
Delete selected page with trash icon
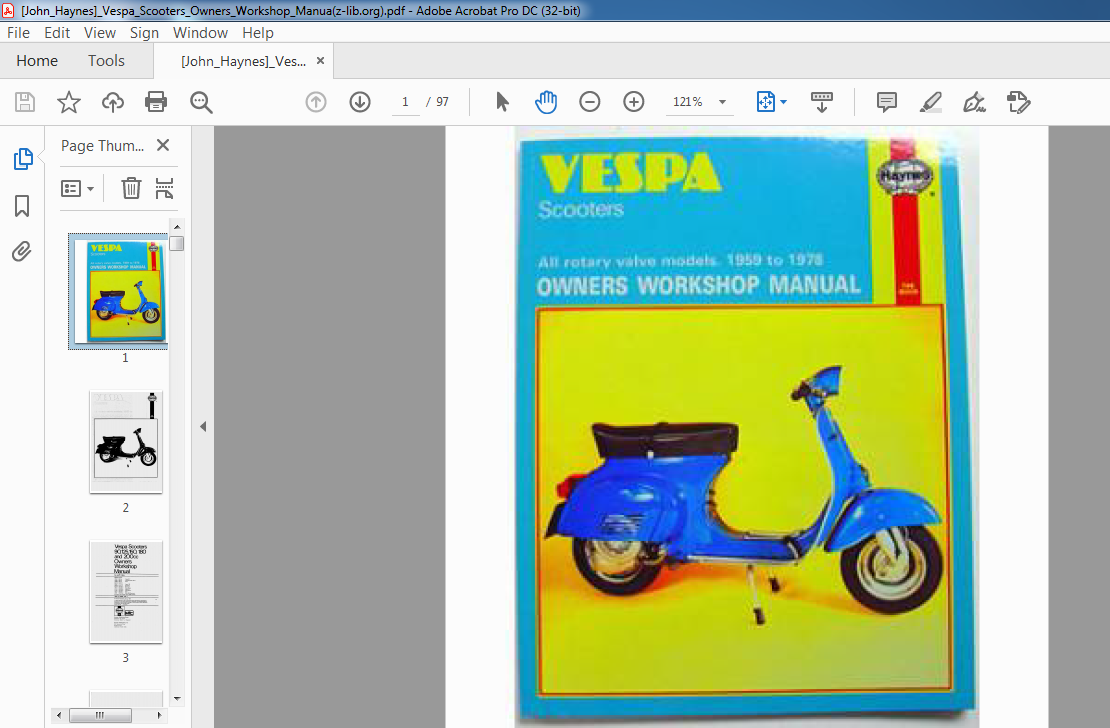131,188
